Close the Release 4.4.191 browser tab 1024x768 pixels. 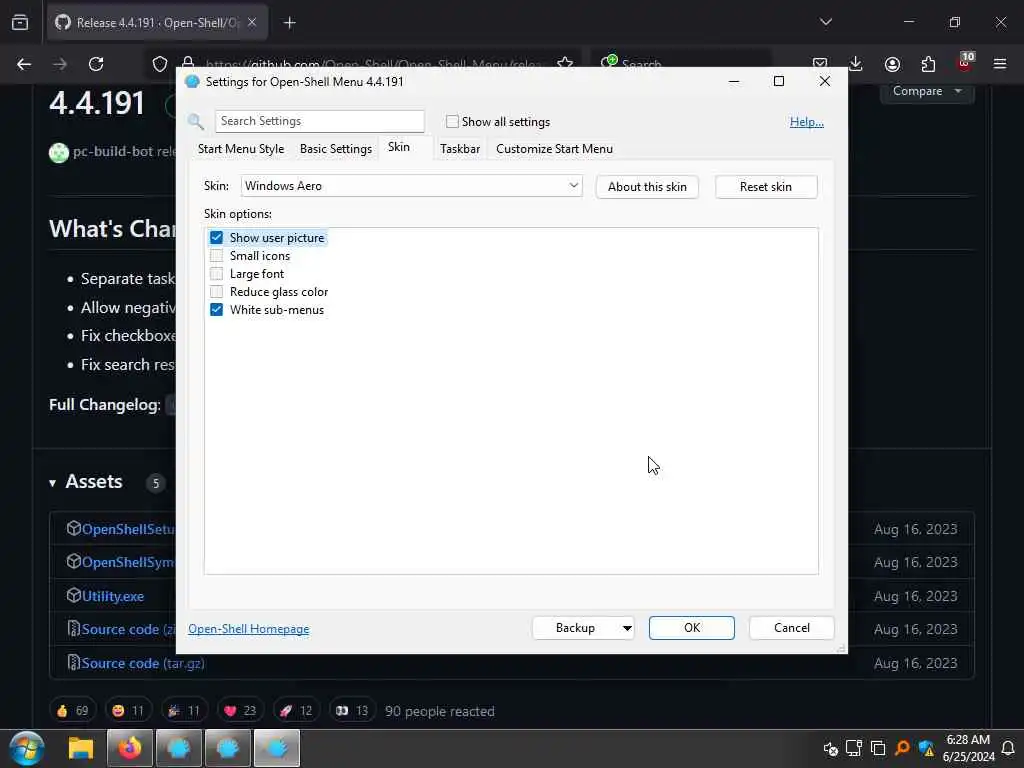252,22
